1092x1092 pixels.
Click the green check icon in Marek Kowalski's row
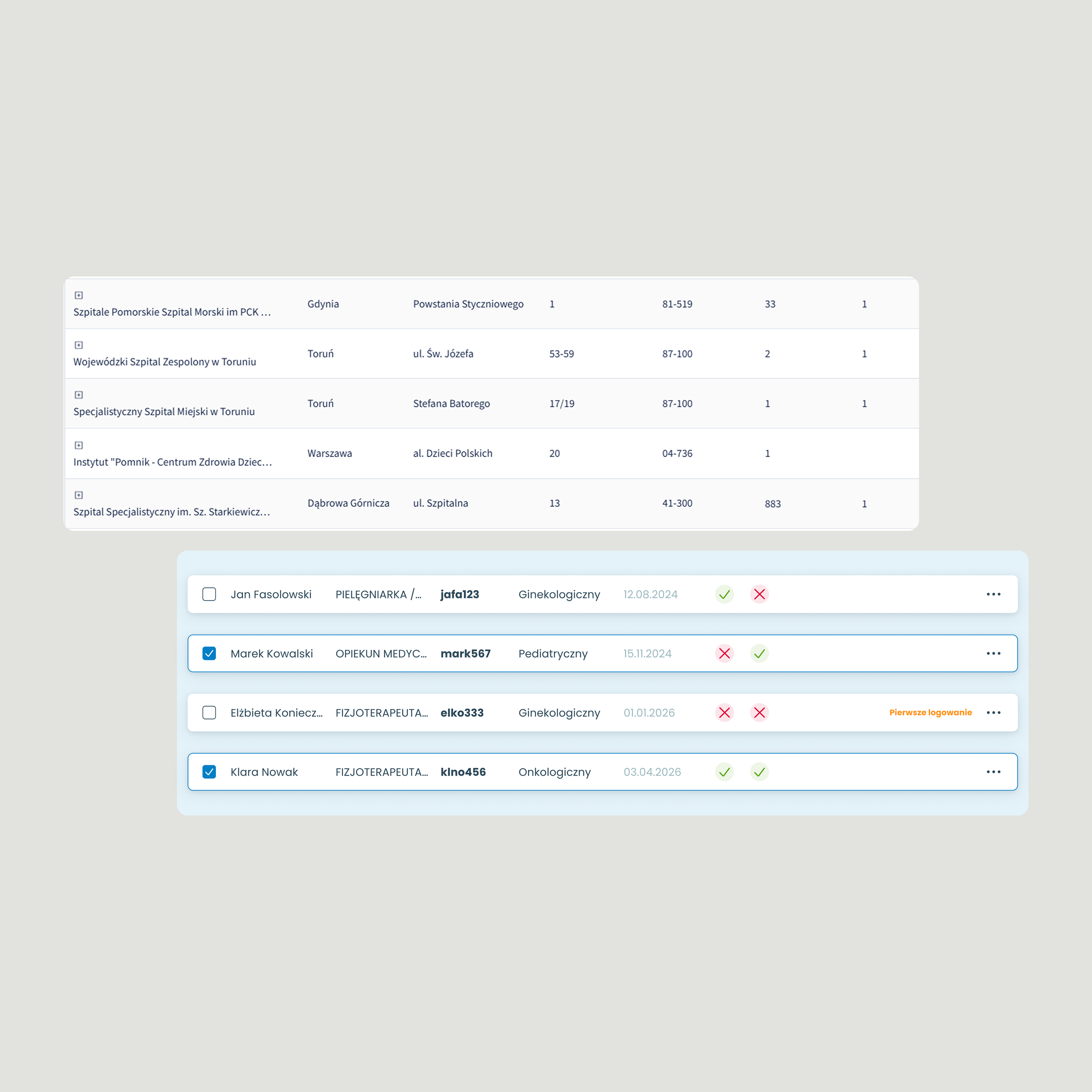pos(759,653)
